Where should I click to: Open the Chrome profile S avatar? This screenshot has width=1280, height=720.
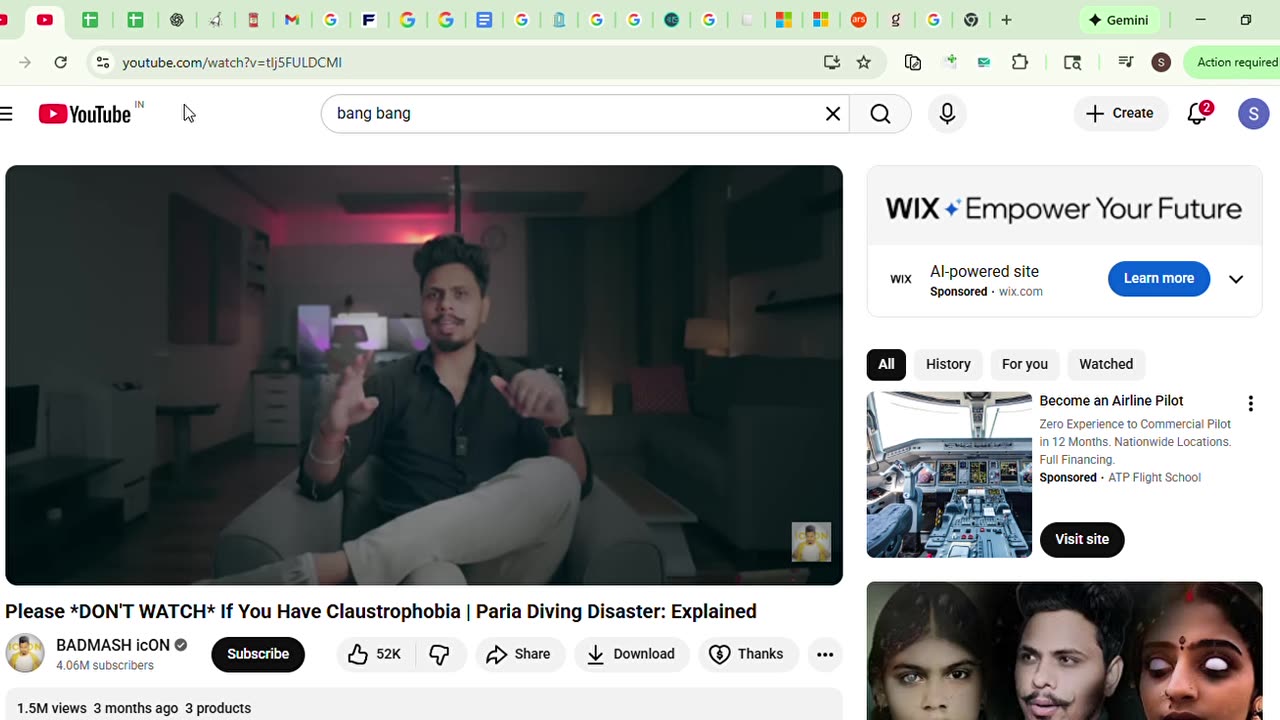pyautogui.click(x=1161, y=62)
